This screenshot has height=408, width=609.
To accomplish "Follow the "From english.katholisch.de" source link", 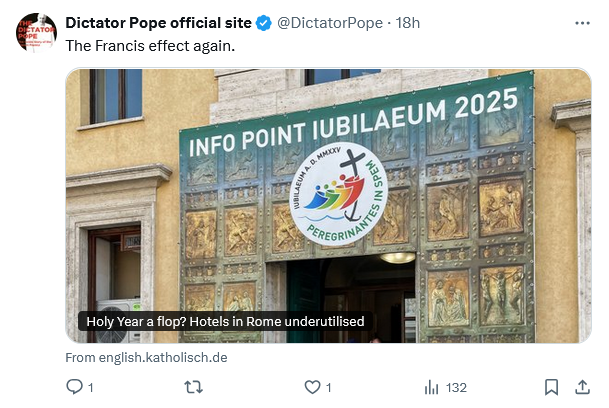I will (x=146, y=357).
